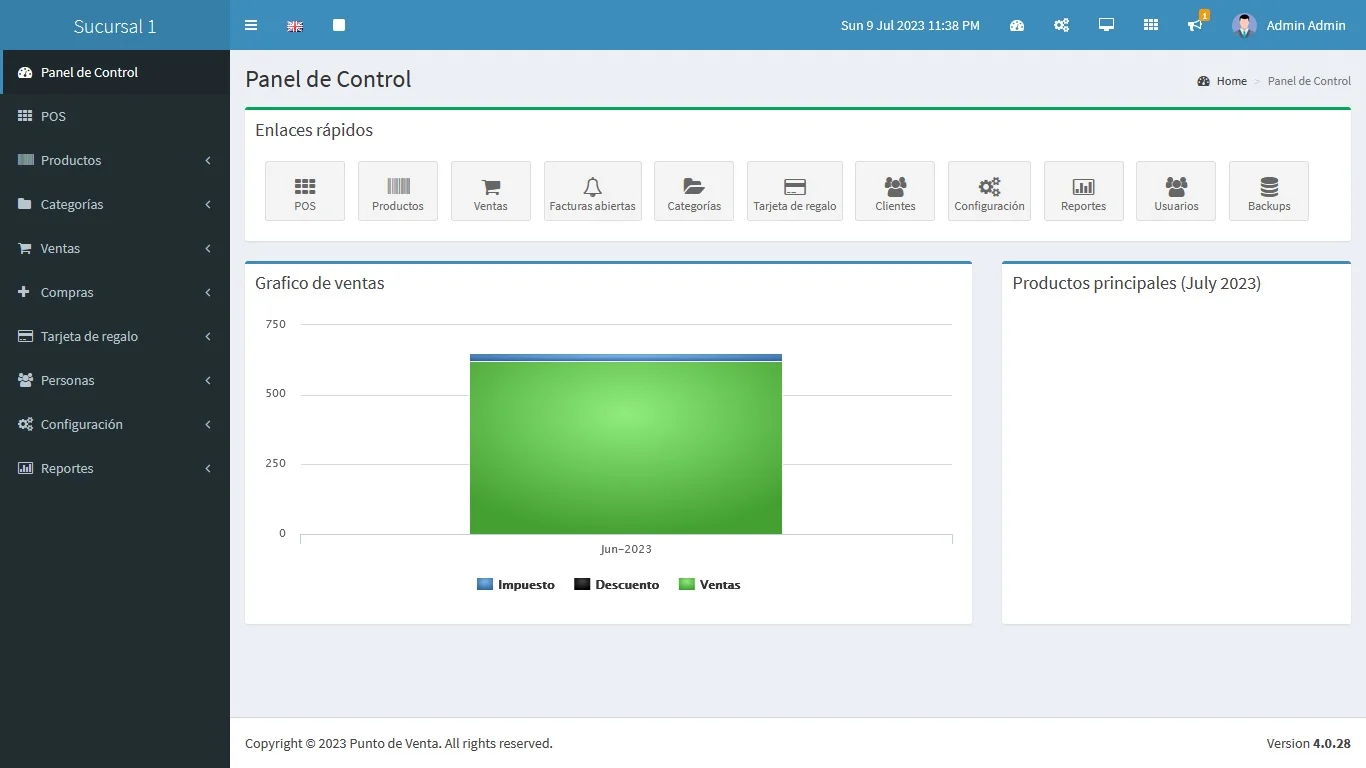The height and width of the screenshot is (768, 1366).
Task: Open the Admin Admin user profile
Action: click(1289, 25)
